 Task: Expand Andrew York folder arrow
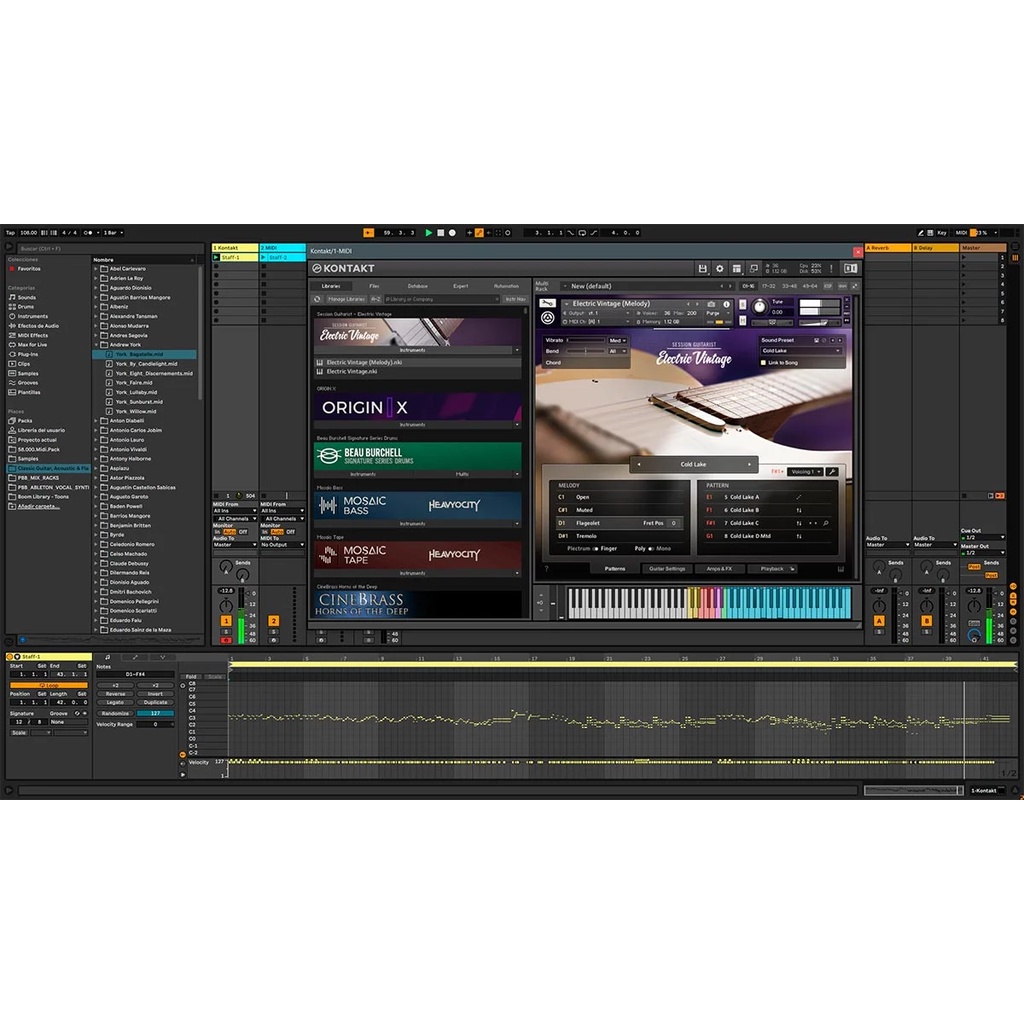click(x=96, y=345)
